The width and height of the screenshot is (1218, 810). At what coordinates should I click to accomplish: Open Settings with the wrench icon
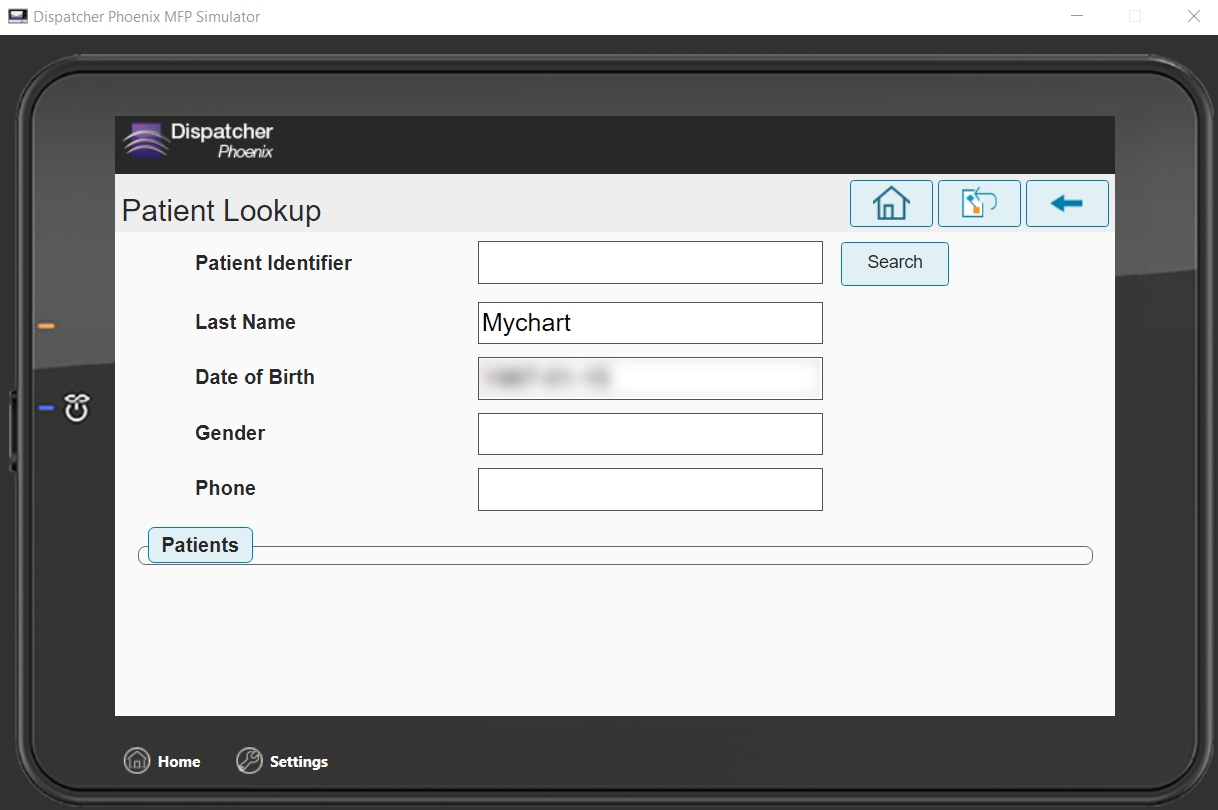249,761
